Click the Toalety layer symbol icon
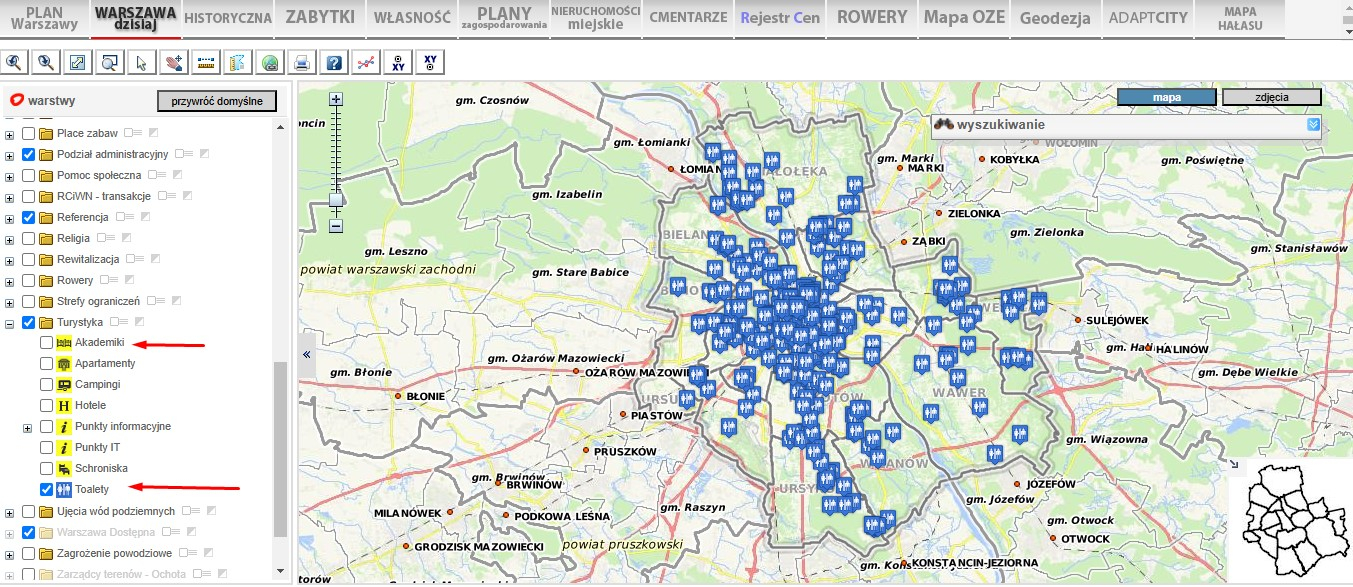Image resolution: width=1353 pixels, height=587 pixels. tap(64, 490)
